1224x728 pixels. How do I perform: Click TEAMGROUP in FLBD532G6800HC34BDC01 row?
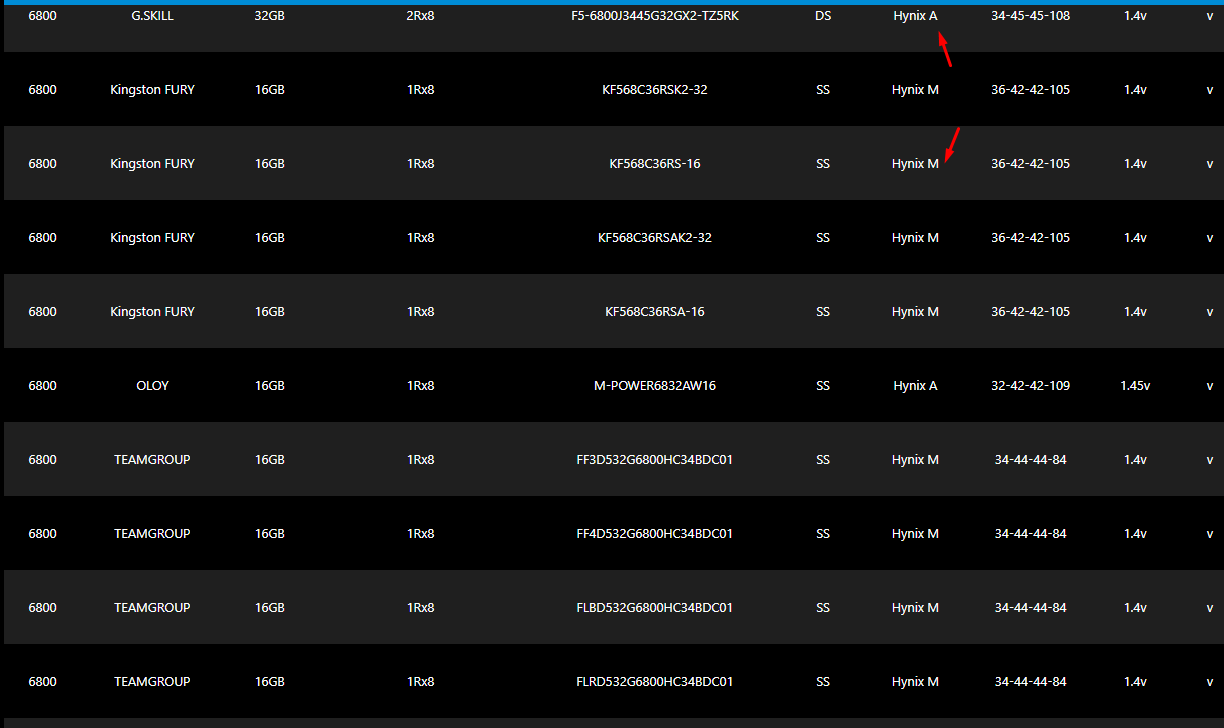tap(152, 608)
